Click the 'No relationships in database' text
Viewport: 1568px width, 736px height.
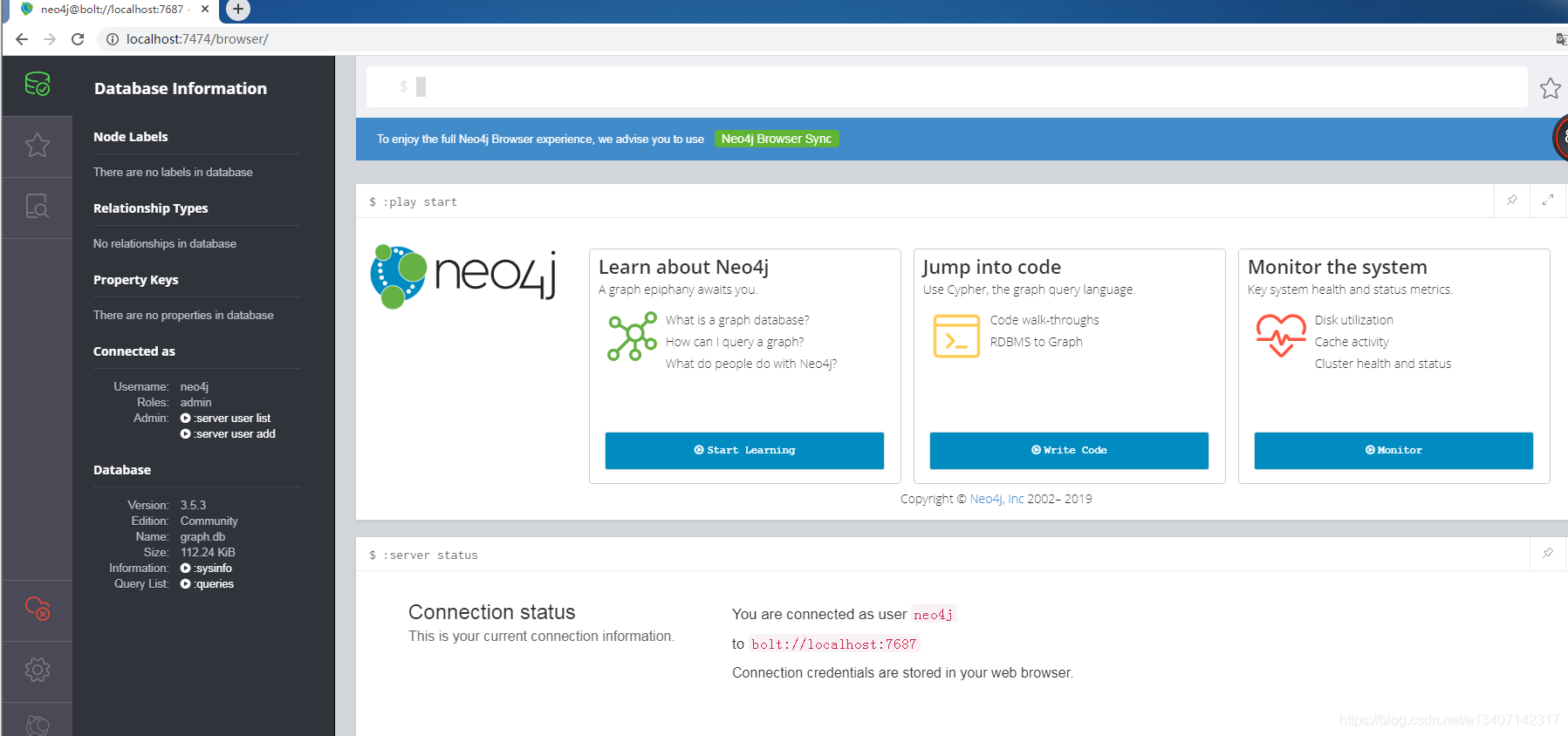[165, 244]
